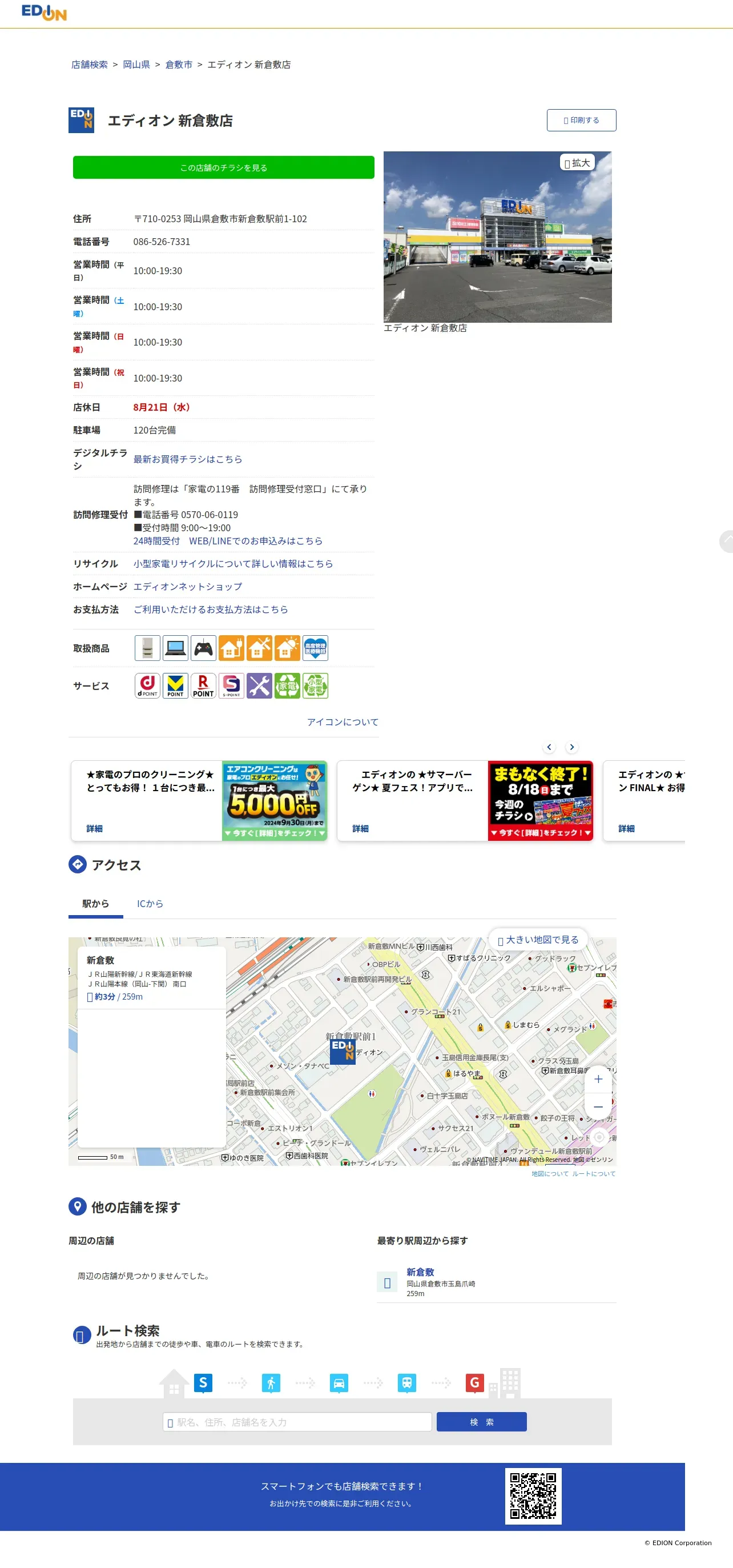This screenshot has height=1568, width=733.
Task: Open 地図について link below map
Action: [x=550, y=1173]
